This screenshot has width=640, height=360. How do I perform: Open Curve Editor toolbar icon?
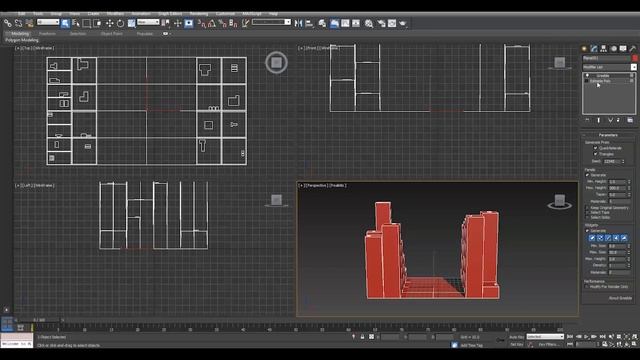[x=345, y=23]
